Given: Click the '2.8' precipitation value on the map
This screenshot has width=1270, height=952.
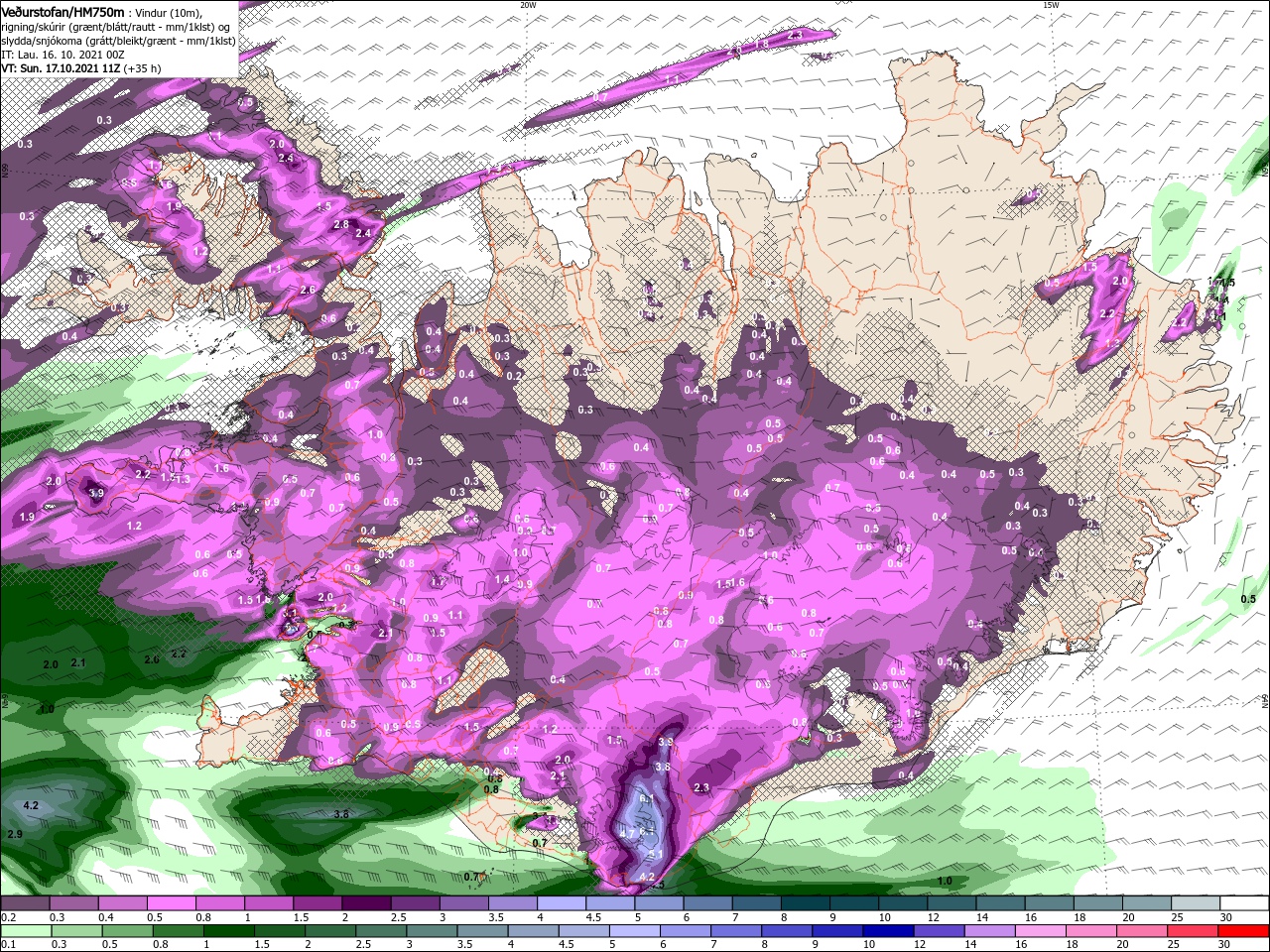Looking at the screenshot, I should (x=341, y=225).
